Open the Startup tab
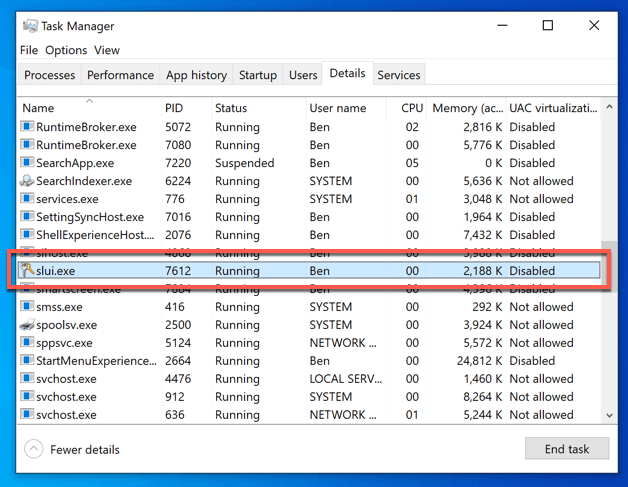Viewport: 628px width, 487px height. [x=257, y=75]
